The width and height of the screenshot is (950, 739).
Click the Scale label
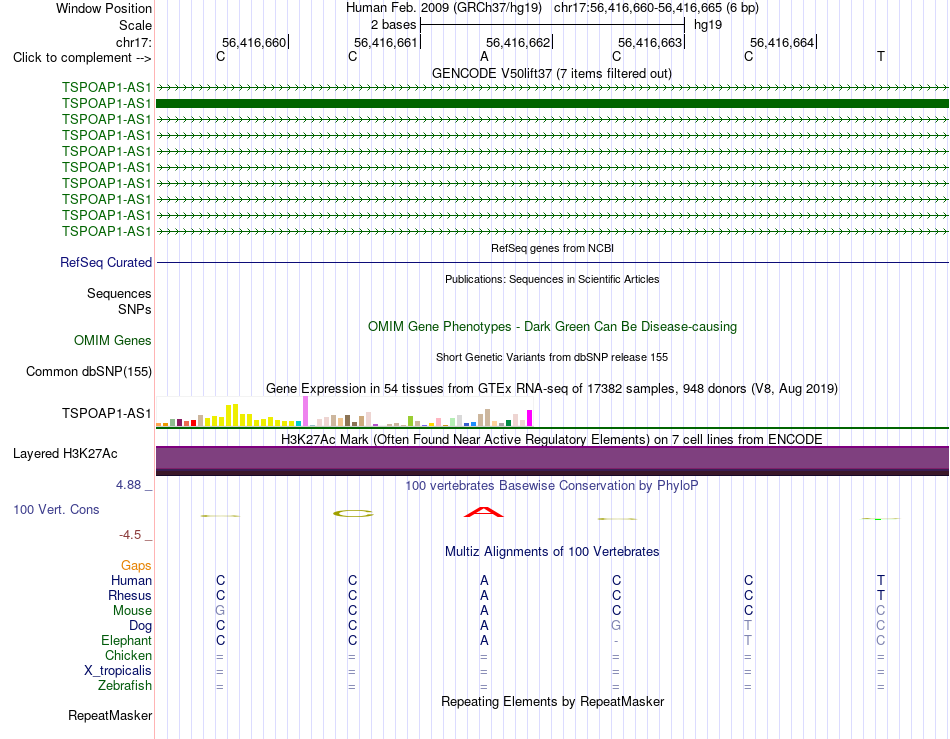click(135, 25)
